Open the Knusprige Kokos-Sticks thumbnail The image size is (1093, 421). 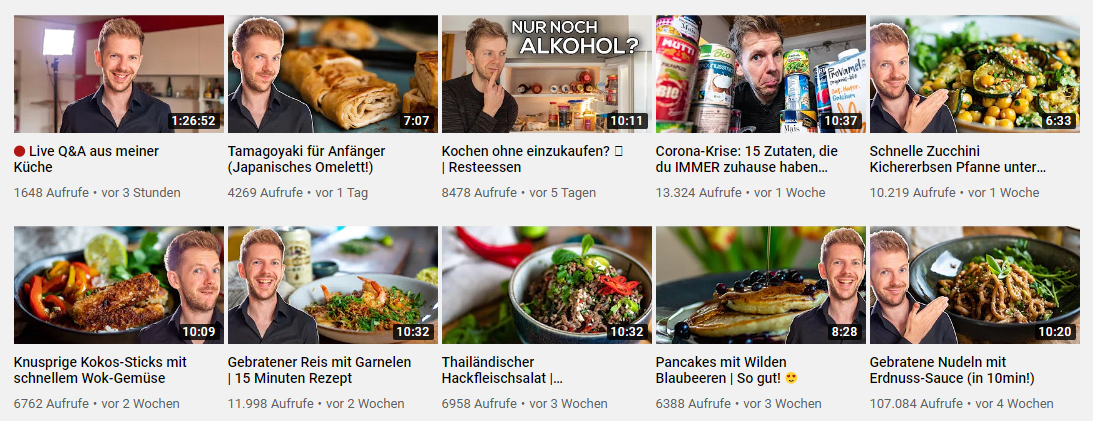[x=119, y=285]
